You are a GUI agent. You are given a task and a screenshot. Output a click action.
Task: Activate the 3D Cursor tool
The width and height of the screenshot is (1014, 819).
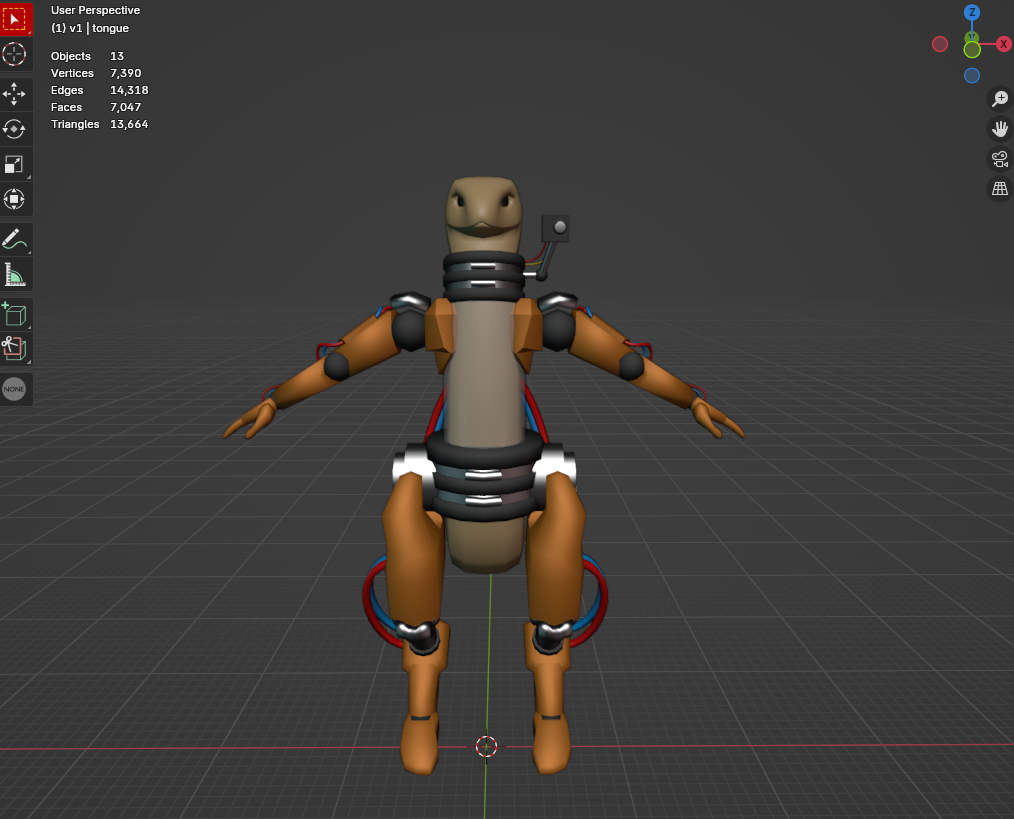[15, 54]
